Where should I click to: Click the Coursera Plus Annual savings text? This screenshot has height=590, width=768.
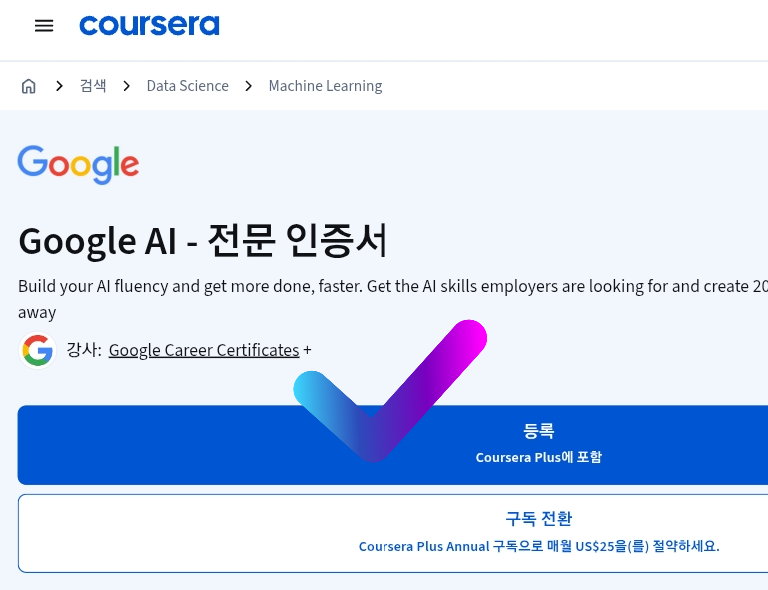coord(539,546)
